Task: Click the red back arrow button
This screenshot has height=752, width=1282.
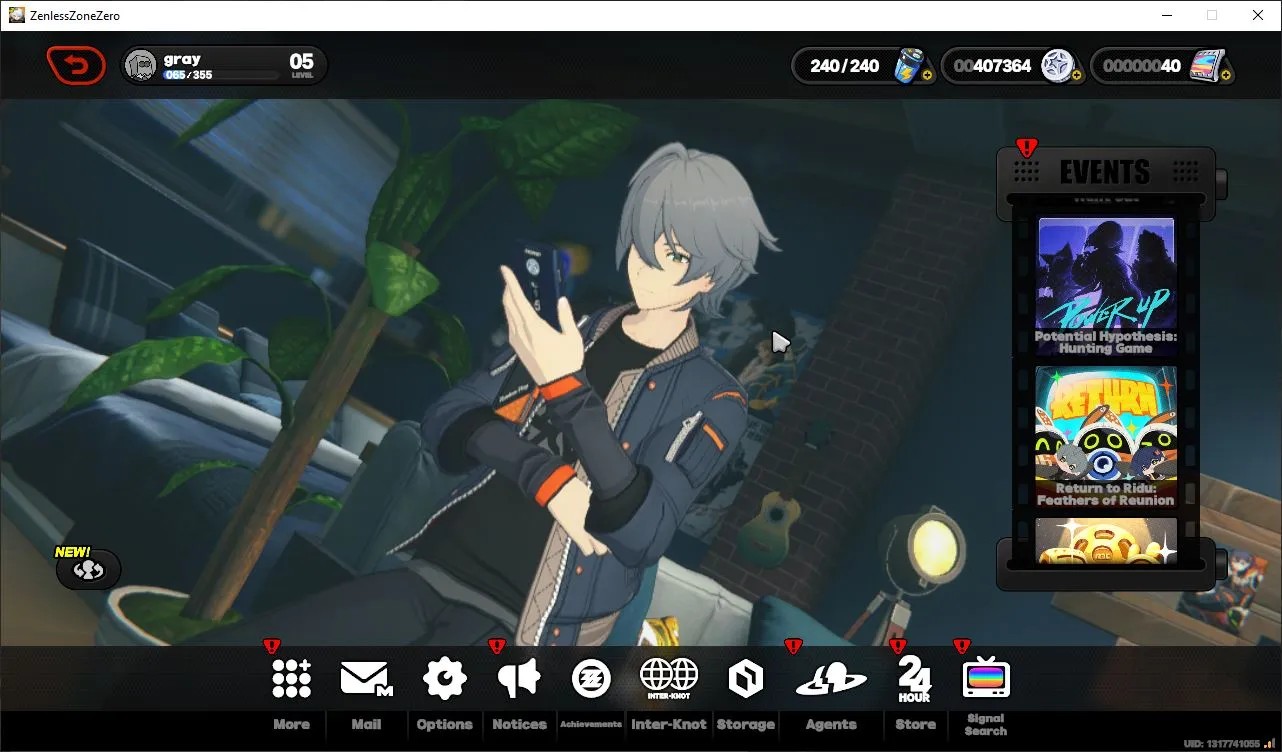Action: click(x=76, y=66)
